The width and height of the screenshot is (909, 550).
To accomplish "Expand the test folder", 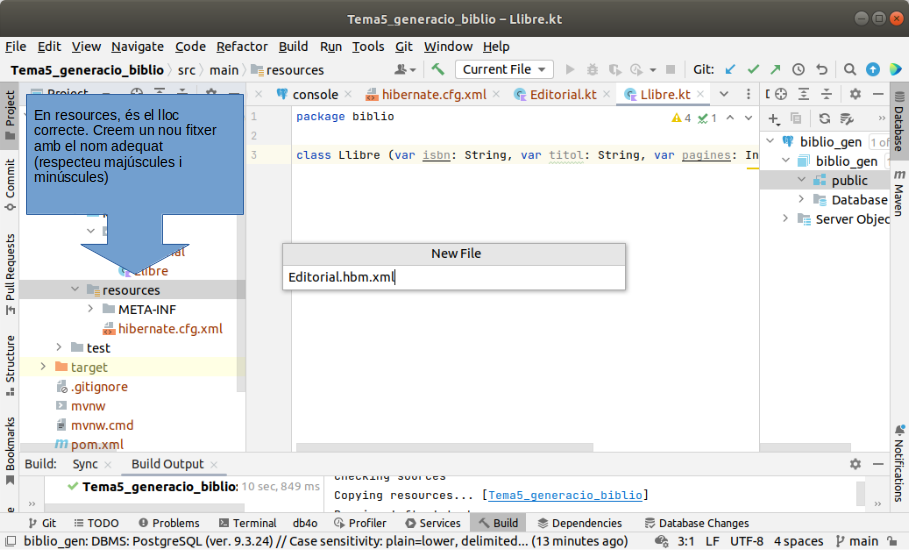I will 59,347.
